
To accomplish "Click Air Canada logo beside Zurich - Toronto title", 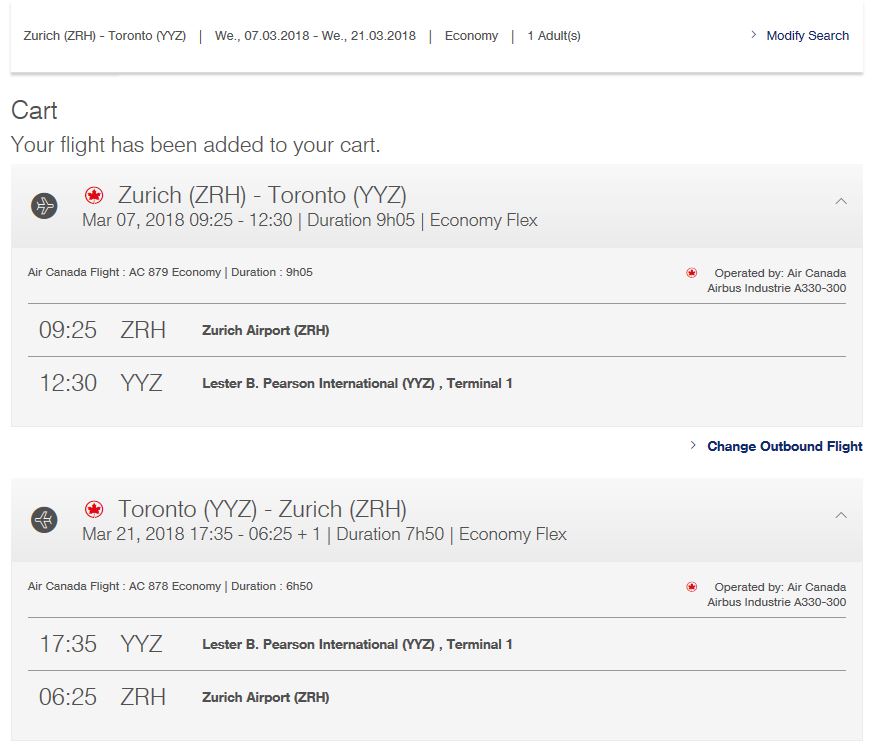I will pyautogui.click(x=95, y=195).
